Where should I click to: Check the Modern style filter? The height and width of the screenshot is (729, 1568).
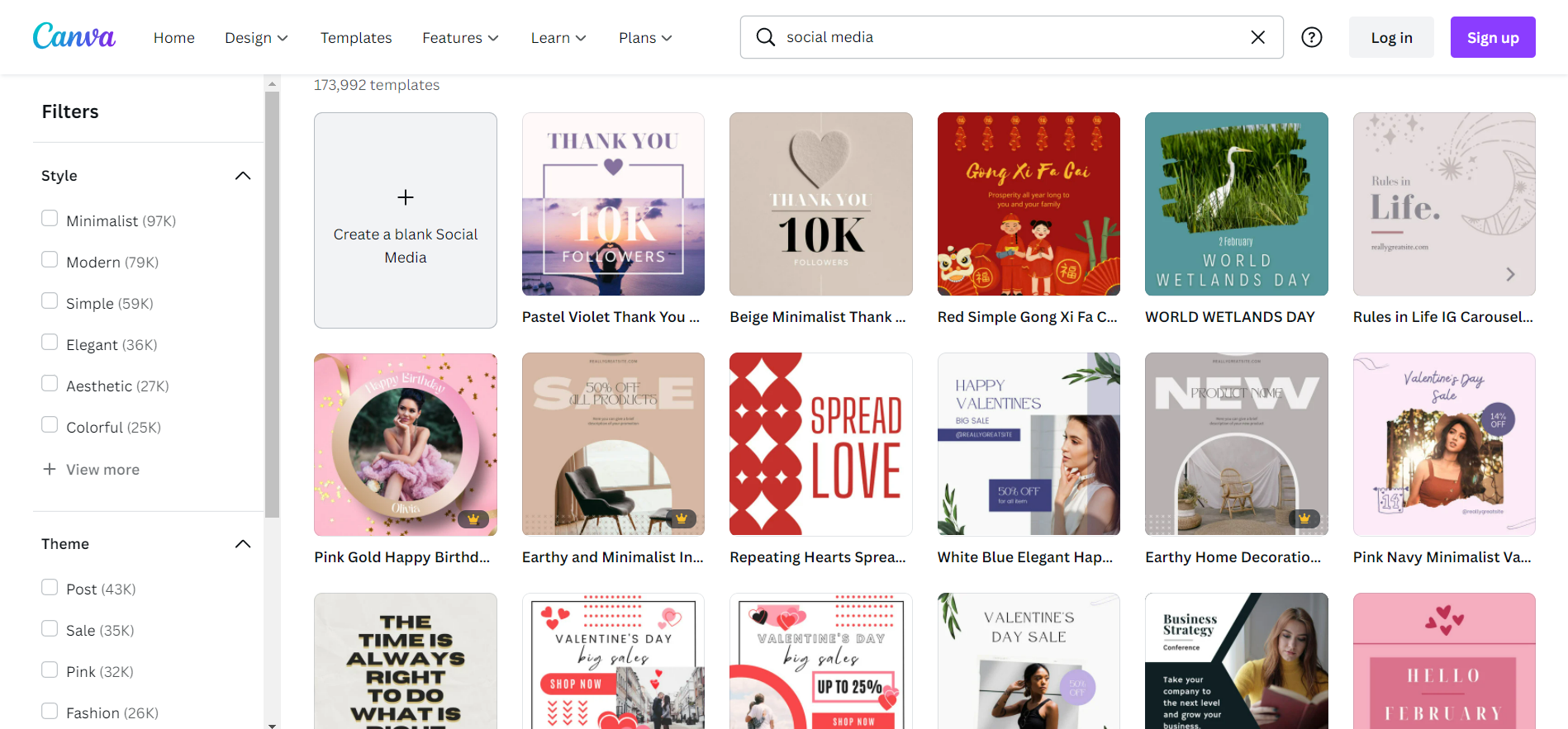click(x=50, y=260)
